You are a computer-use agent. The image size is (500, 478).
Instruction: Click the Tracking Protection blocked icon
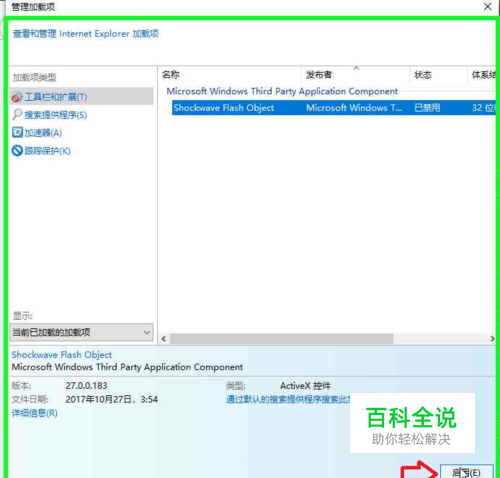pos(17,151)
